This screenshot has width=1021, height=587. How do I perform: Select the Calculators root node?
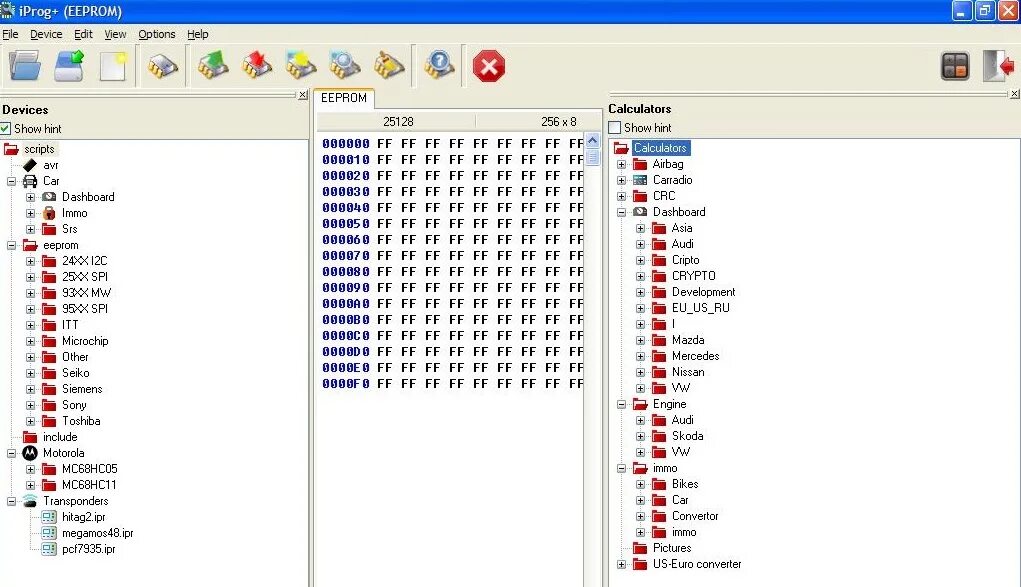(660, 148)
